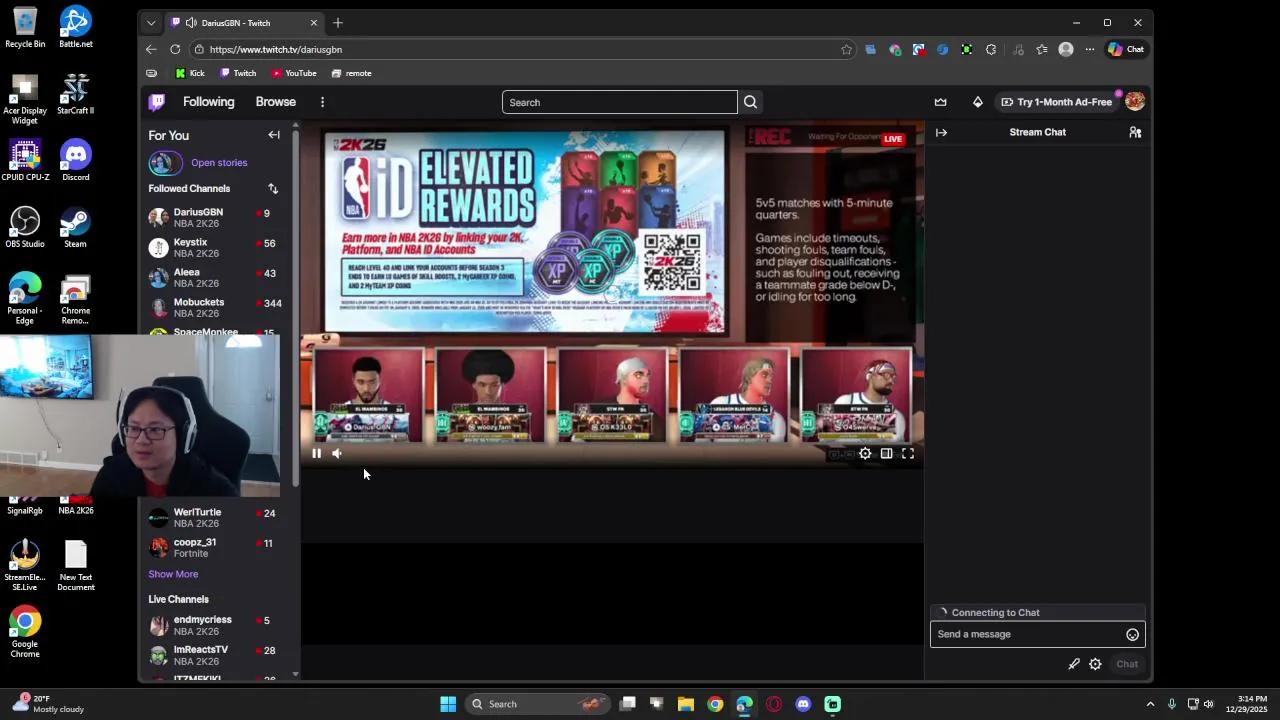Open ImReactsTV live channel
This screenshot has height=720, width=1280.
[218, 655]
